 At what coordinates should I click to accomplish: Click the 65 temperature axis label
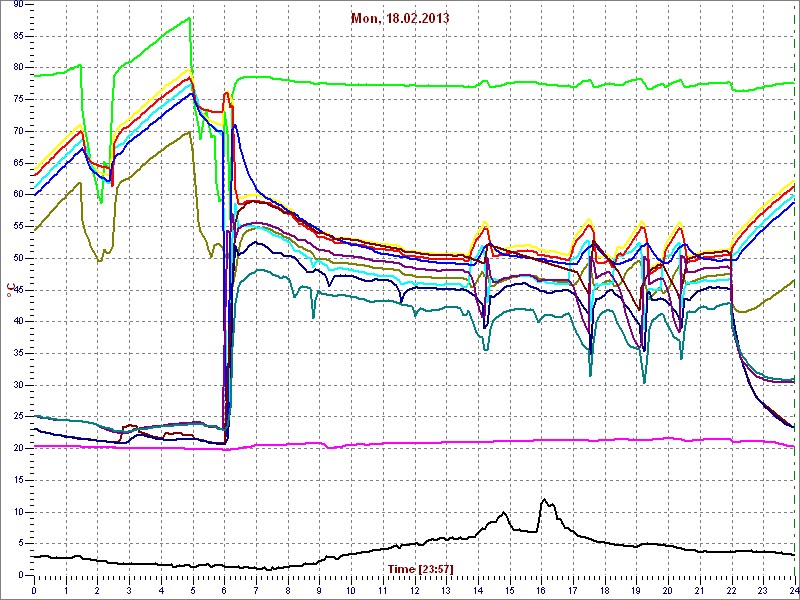tap(18, 163)
